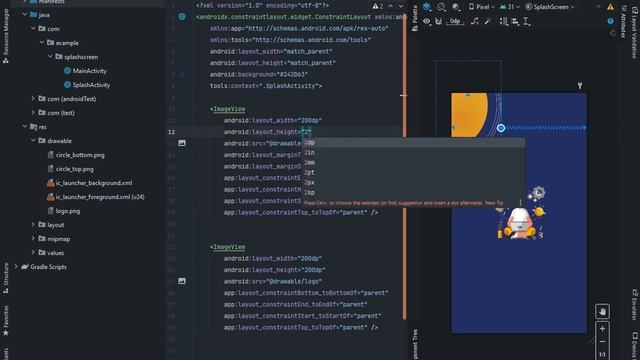Click the infer constraints wand icon
This screenshot has width=640, height=360.
(488, 21)
